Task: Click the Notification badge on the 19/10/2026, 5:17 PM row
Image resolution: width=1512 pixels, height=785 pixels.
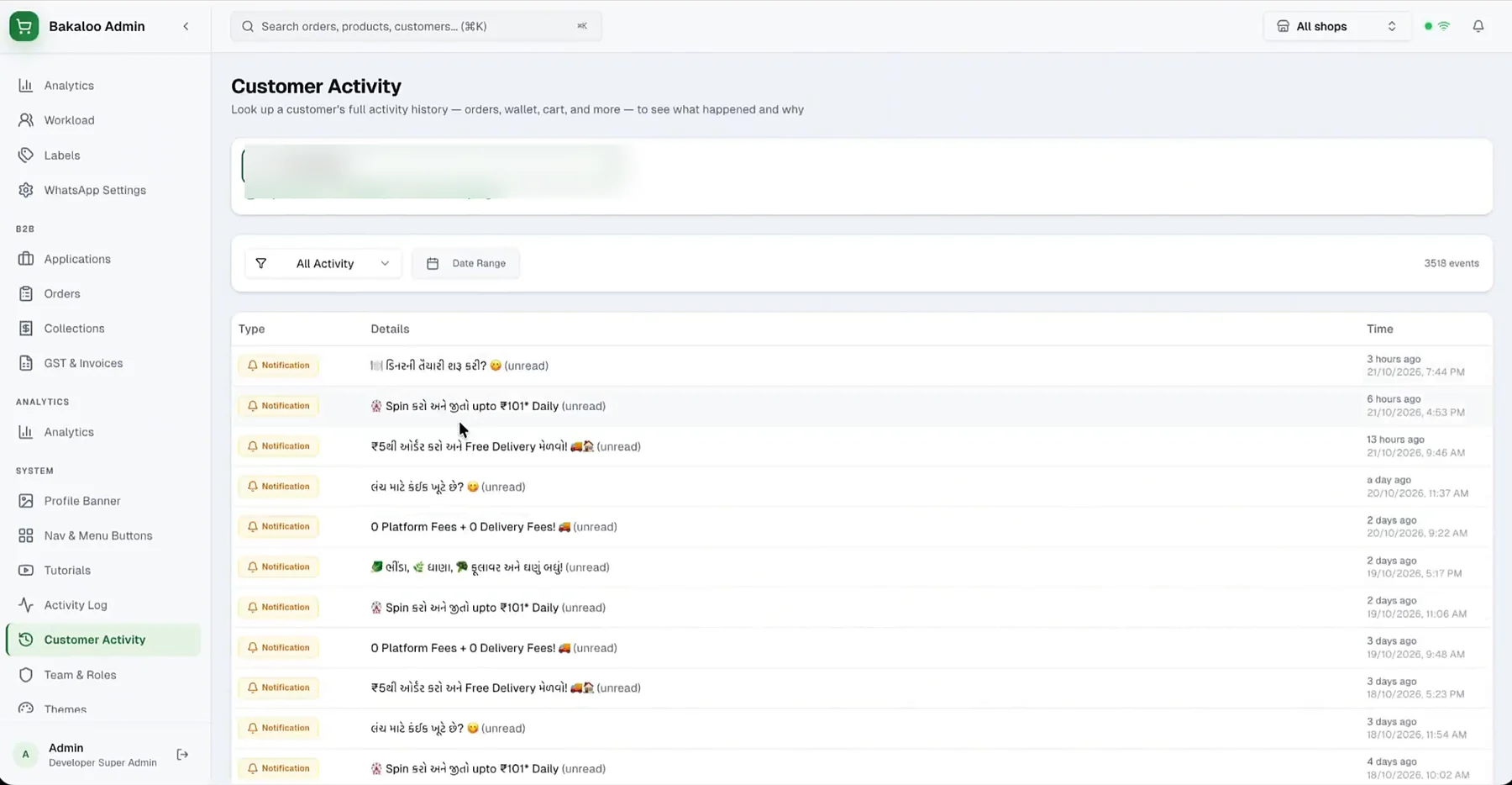Action: coord(278,567)
